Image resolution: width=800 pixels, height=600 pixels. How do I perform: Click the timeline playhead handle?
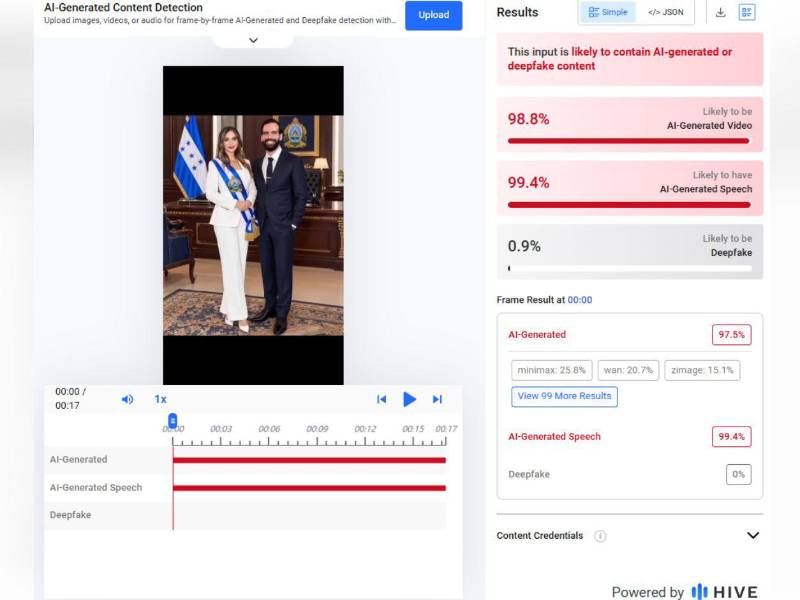(172, 421)
